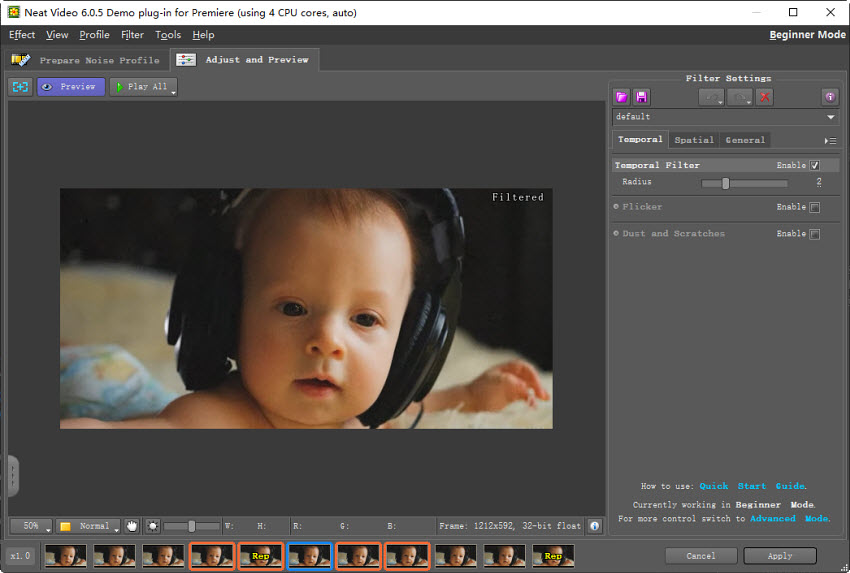Click the baby preview image

(x=306, y=308)
